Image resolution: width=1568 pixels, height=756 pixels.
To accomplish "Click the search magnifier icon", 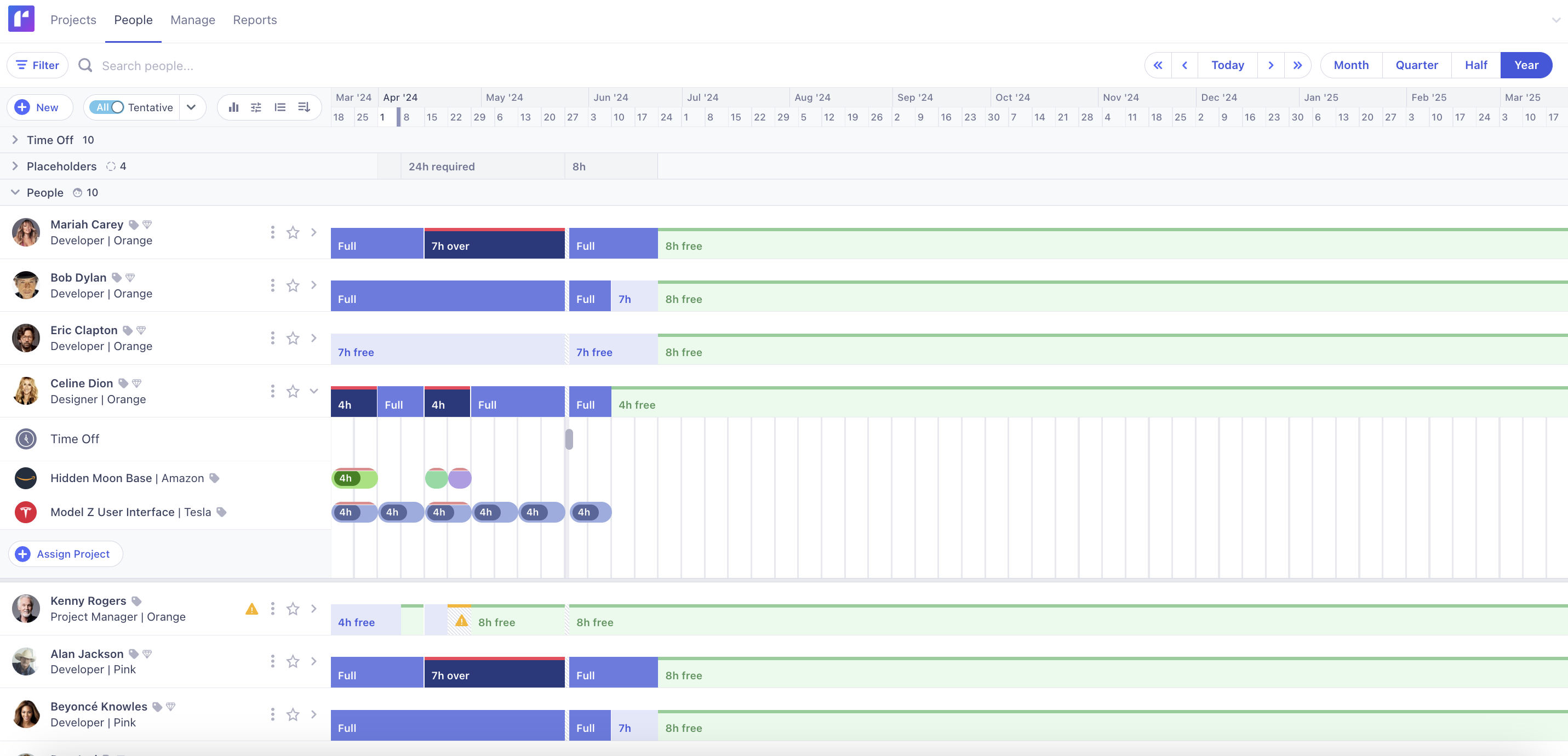I will [85, 65].
